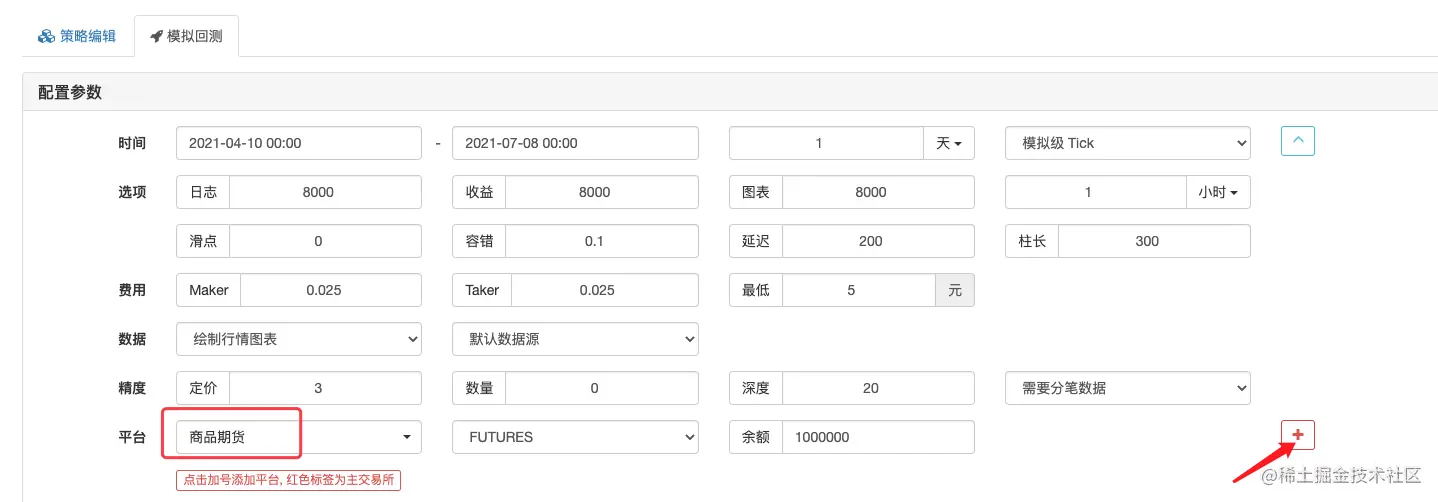Open the 需要分笔数据 dropdown
Viewport: 1438px width, 502px height.
(1128, 388)
